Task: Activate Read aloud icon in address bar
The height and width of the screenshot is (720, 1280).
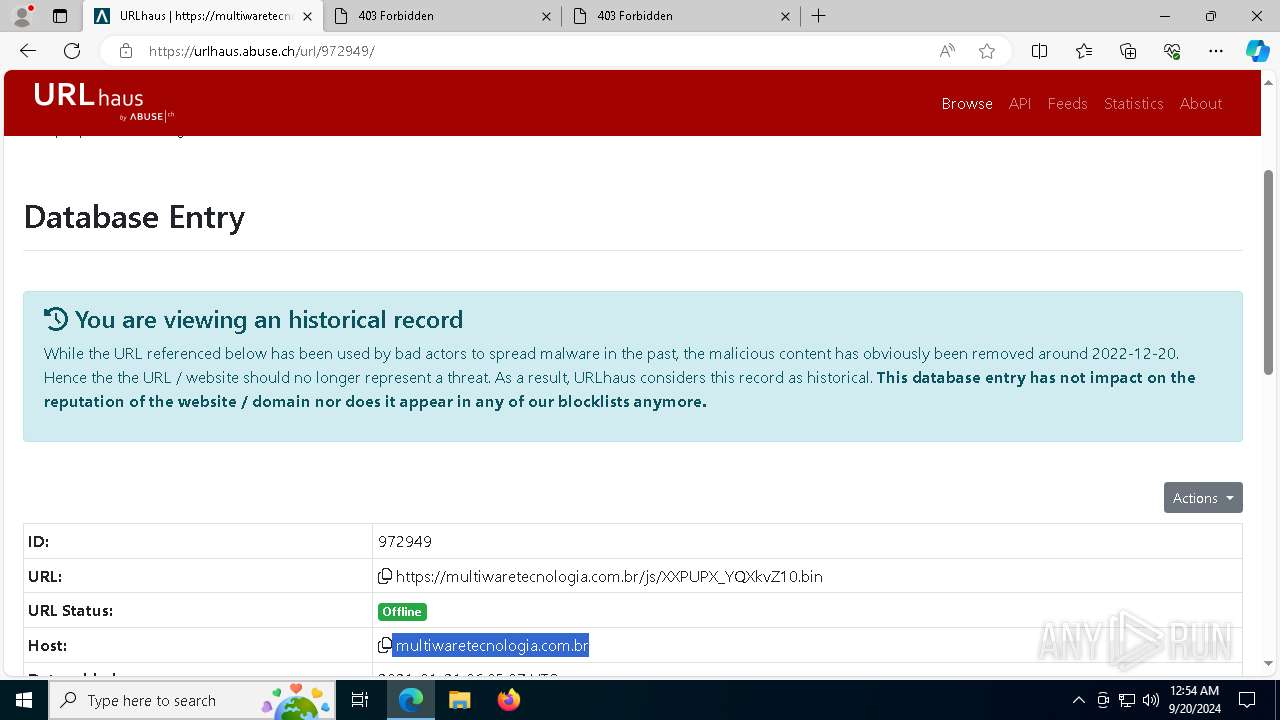Action: 947,51
